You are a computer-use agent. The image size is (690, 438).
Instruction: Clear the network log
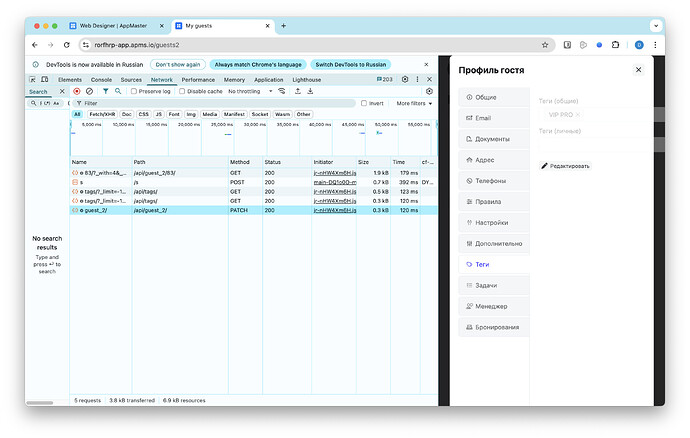[89, 91]
